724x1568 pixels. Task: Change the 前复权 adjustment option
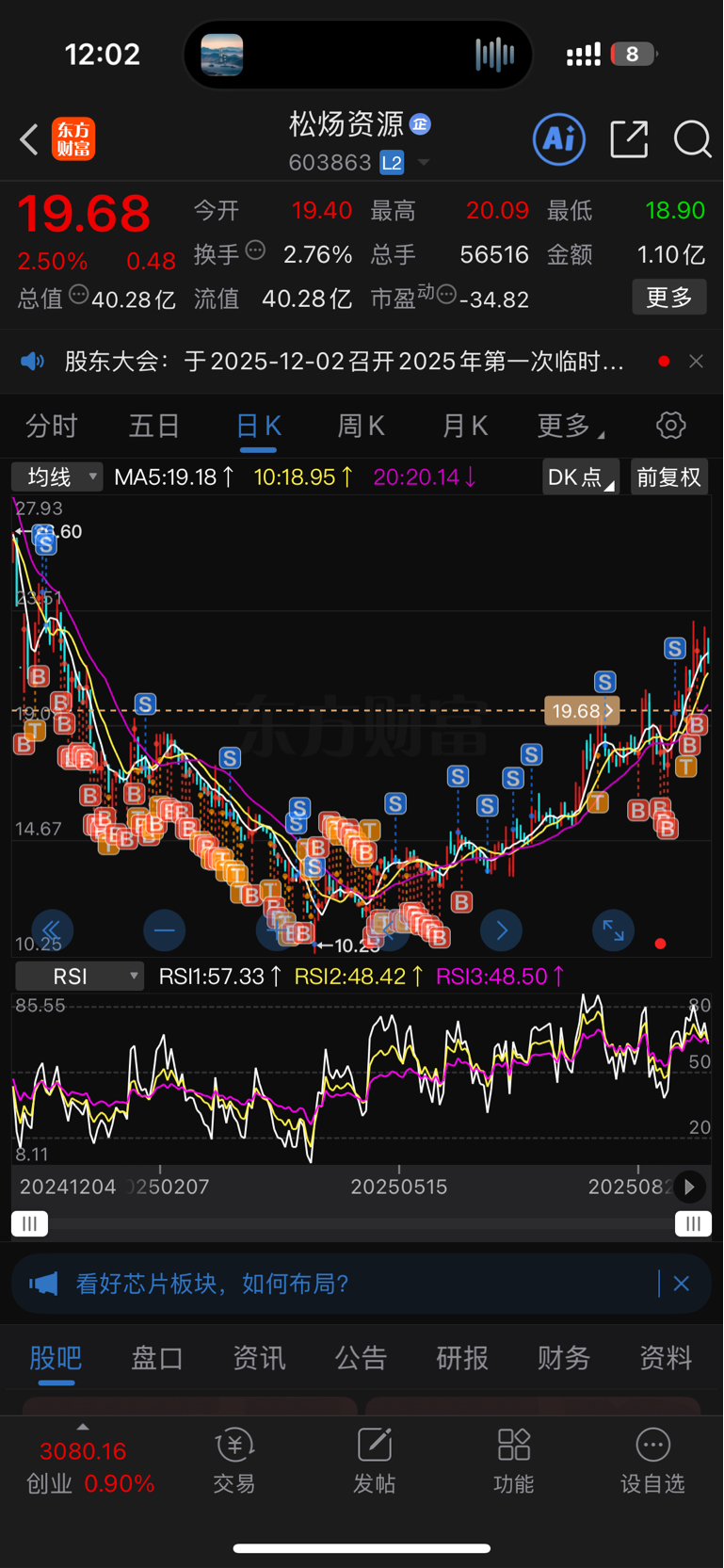pos(669,477)
